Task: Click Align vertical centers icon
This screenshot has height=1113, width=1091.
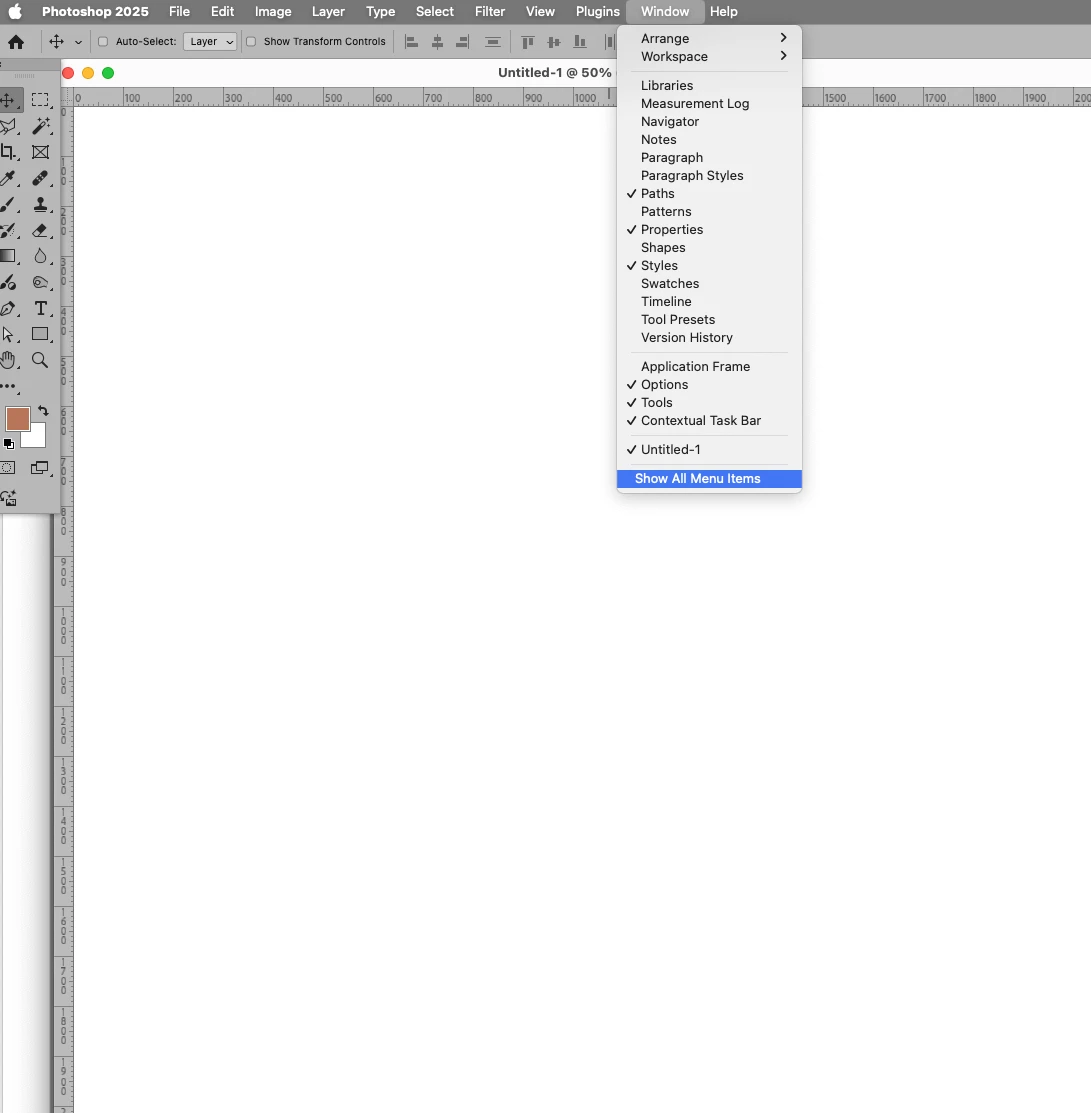Action: tap(554, 42)
